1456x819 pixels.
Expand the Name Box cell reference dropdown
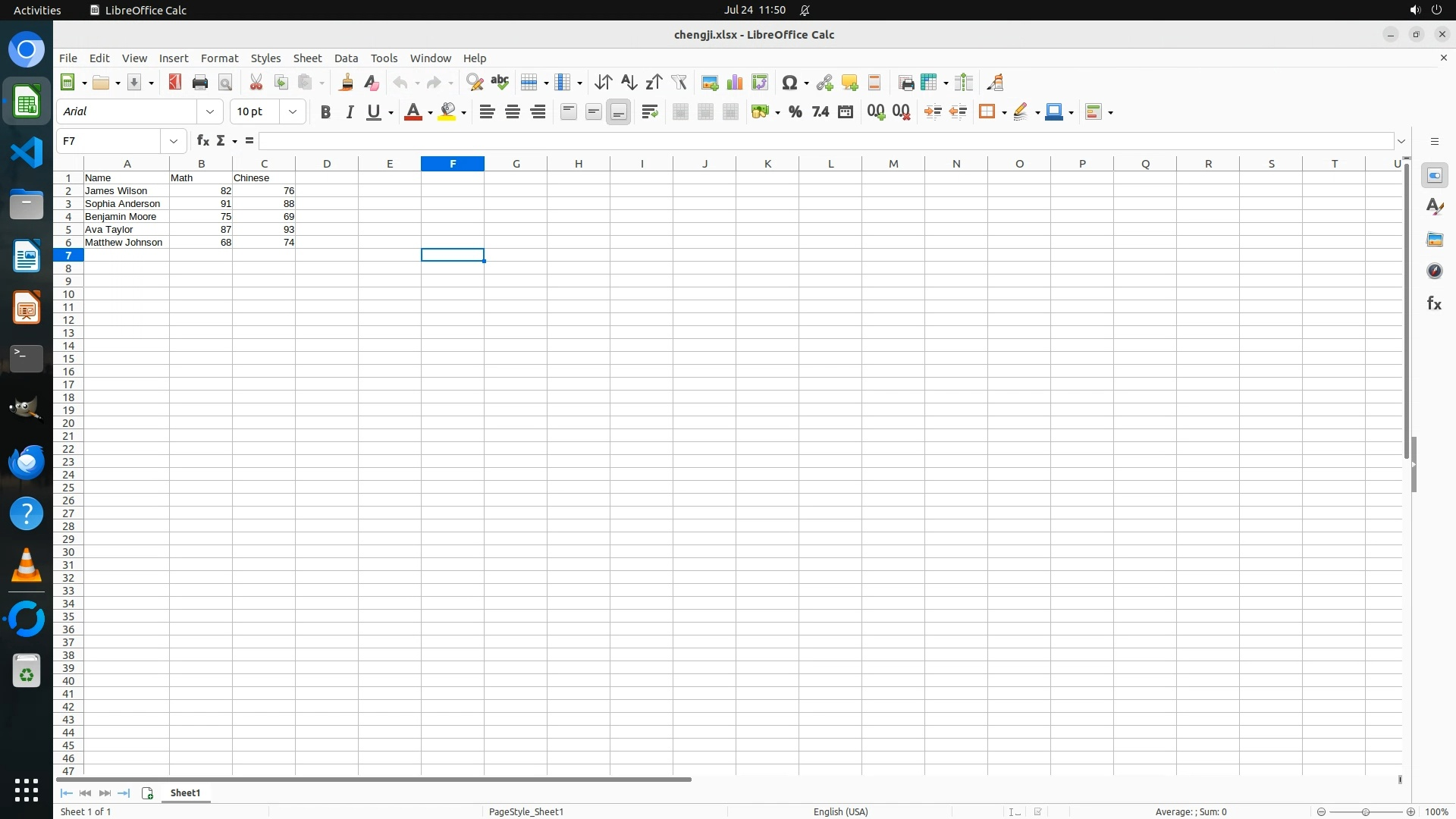[x=174, y=141]
